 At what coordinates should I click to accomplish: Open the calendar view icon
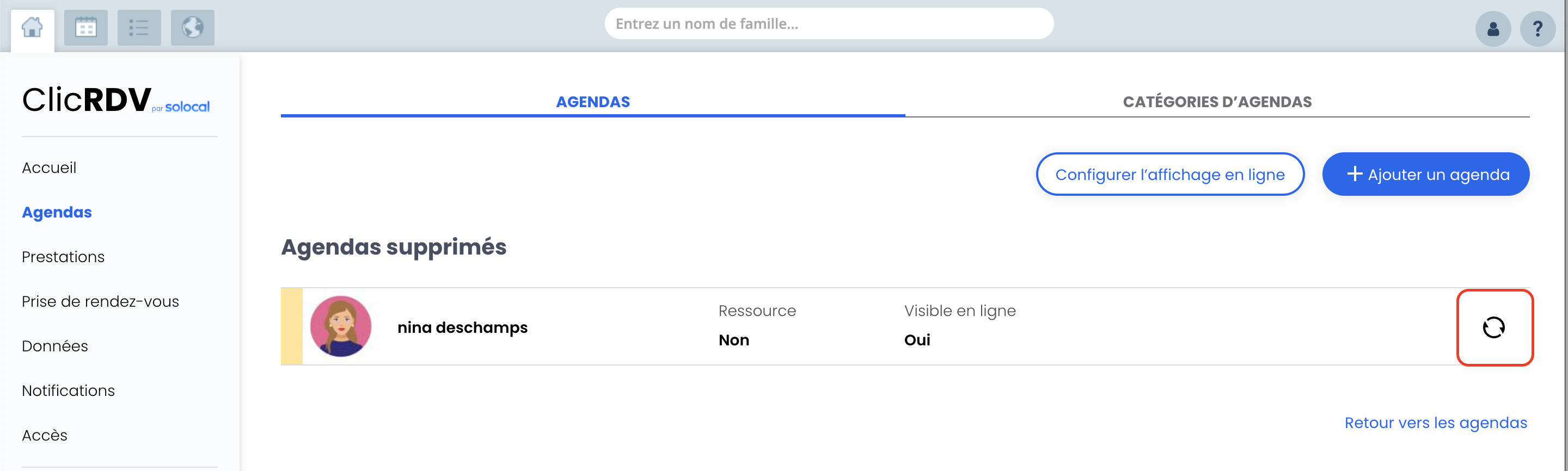[86, 28]
